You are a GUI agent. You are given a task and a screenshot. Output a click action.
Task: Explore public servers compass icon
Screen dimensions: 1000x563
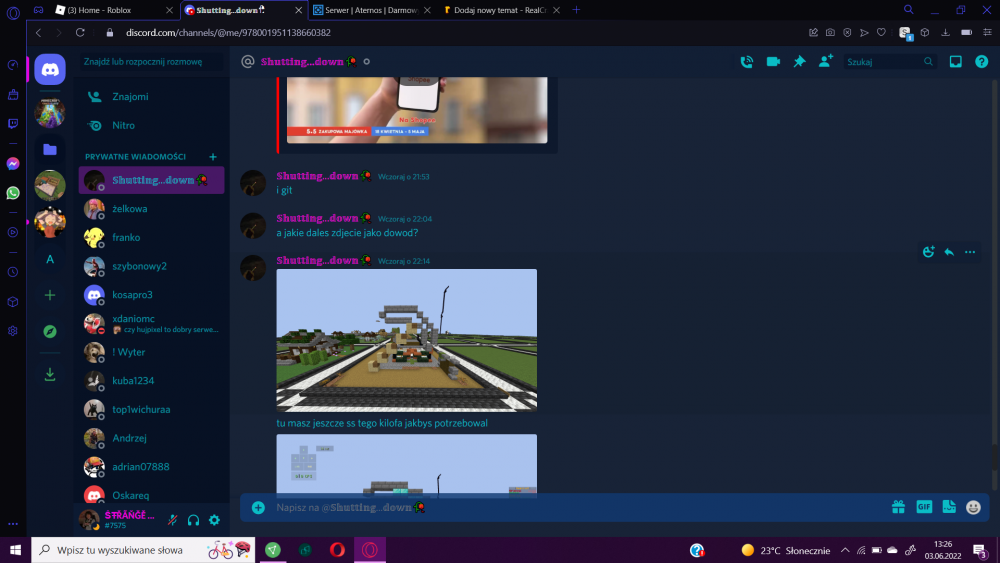(x=50, y=332)
